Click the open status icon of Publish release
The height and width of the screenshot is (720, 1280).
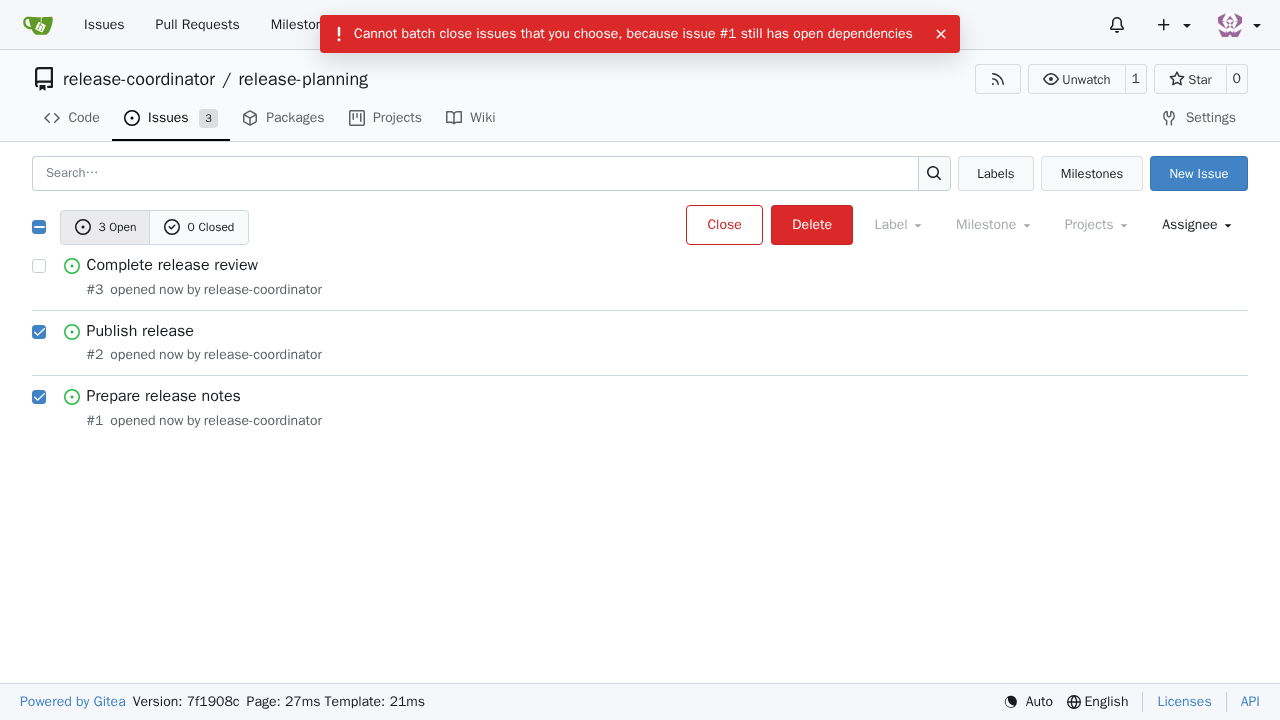pos(72,332)
